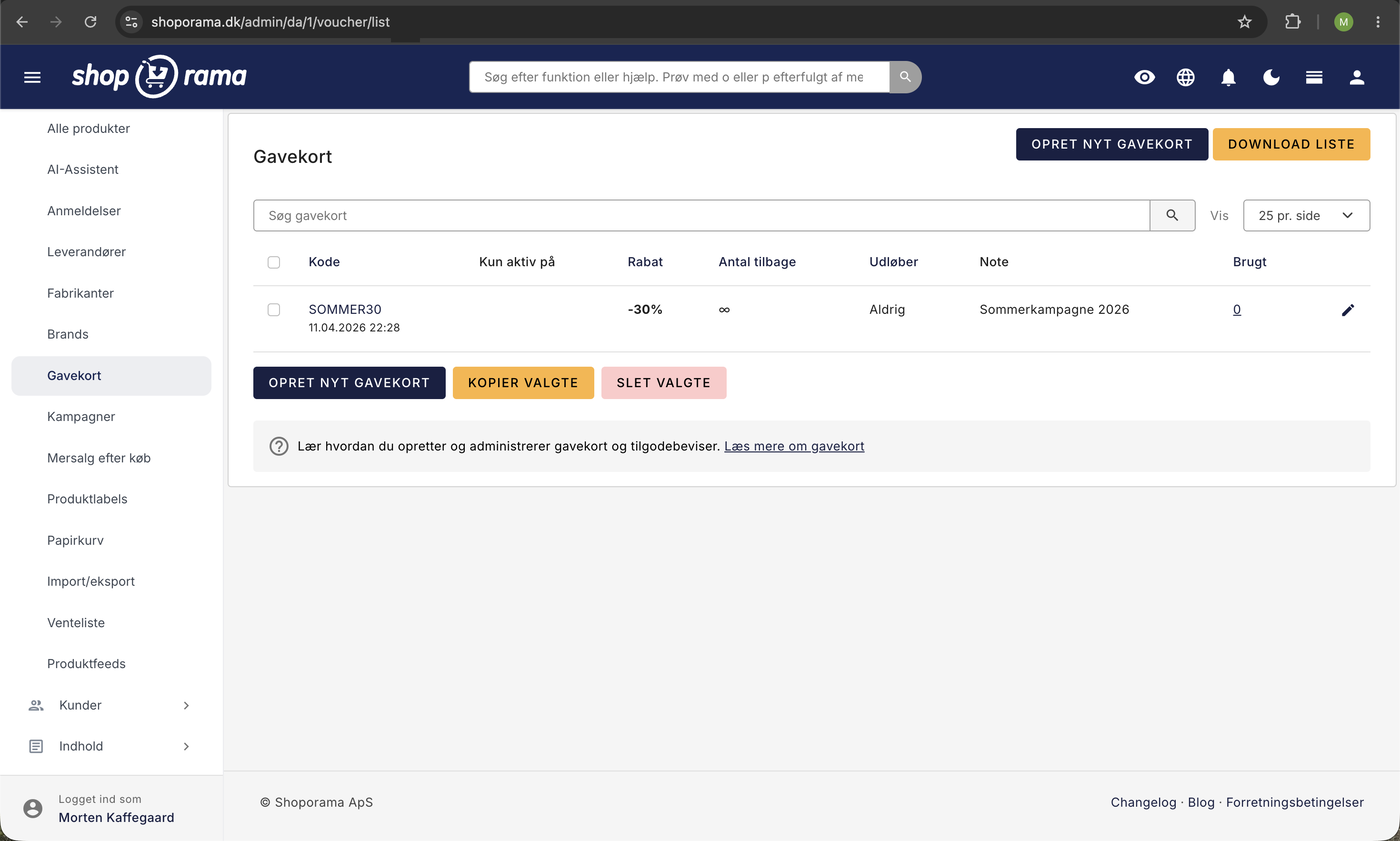The width and height of the screenshot is (1400, 841).
Task: Click the magnifier button next to Søg gavekort
Action: (x=1172, y=215)
